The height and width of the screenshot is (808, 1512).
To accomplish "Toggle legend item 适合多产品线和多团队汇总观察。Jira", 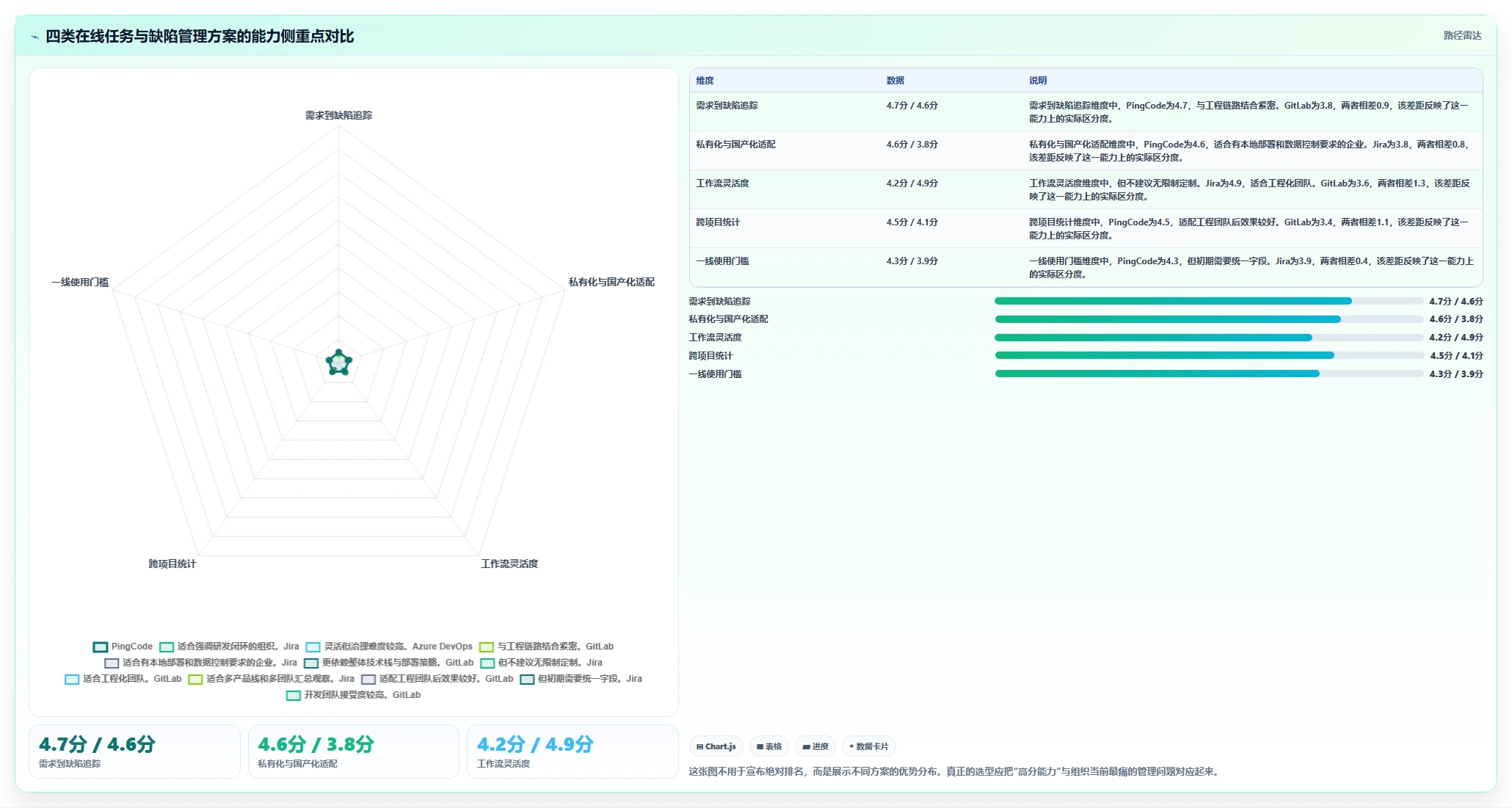I will coord(271,679).
